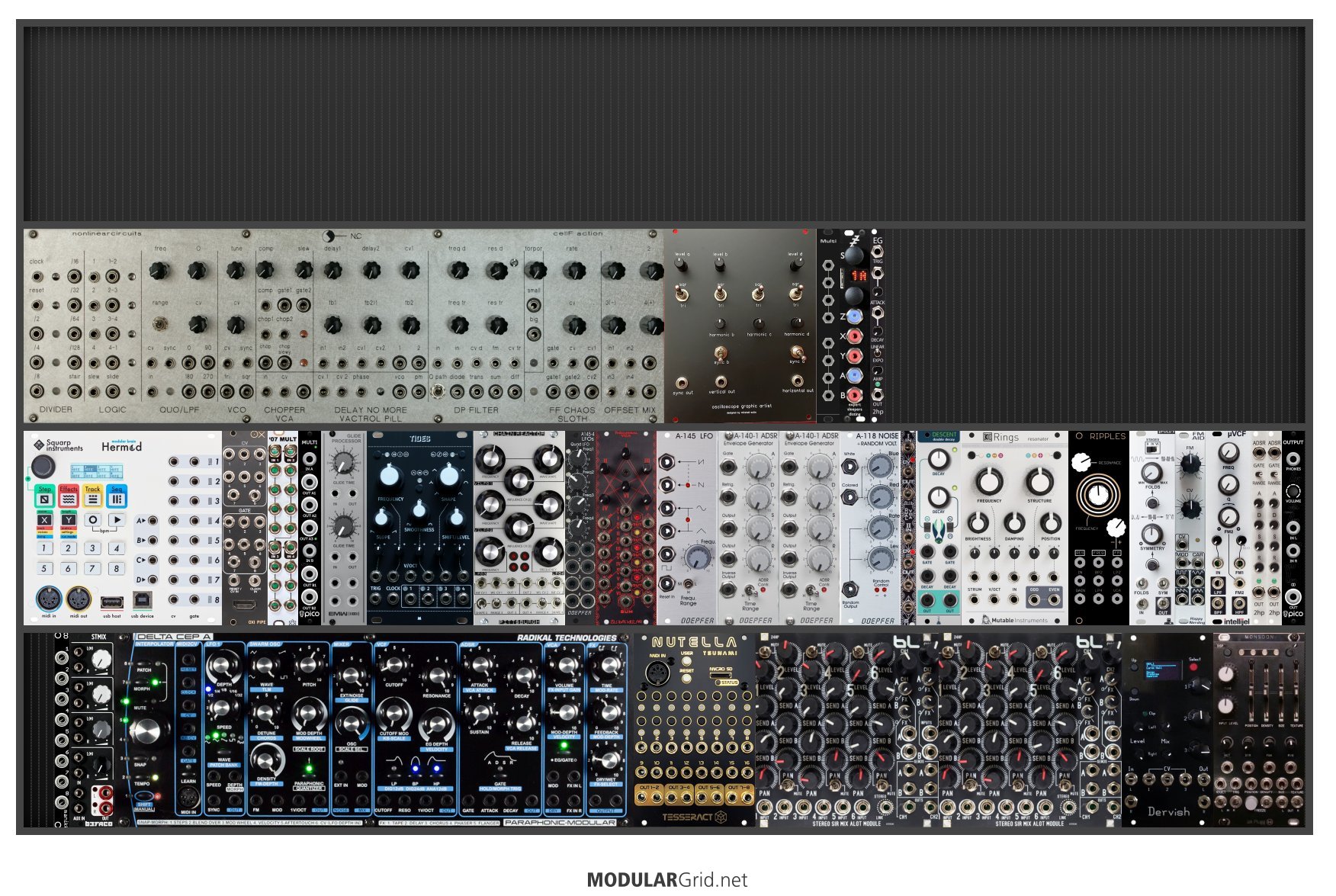The image size is (1336, 896).
Task: Turn the Delta CEP A Resonance knob
Action: [x=436, y=677]
